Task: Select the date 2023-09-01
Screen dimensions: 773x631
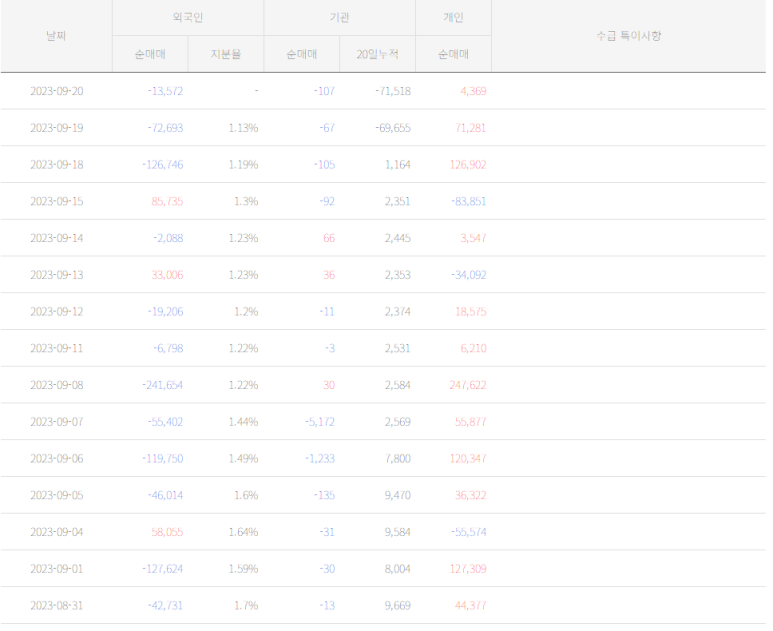Action: click(57, 569)
